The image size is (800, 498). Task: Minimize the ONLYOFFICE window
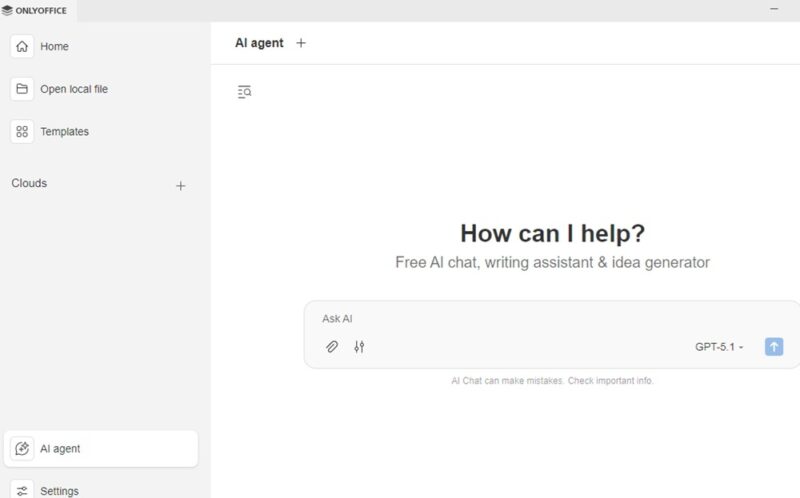point(774,9)
